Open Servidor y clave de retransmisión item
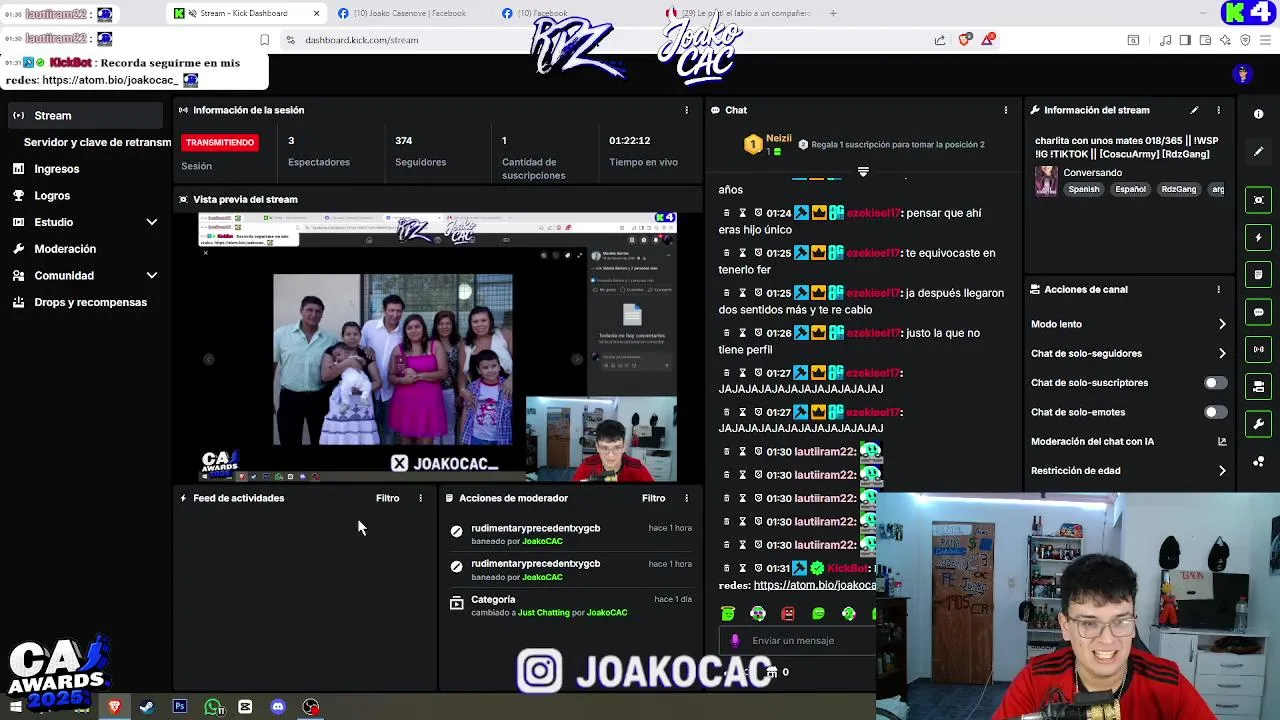Viewport: 1280px width, 720px height. click(97, 142)
